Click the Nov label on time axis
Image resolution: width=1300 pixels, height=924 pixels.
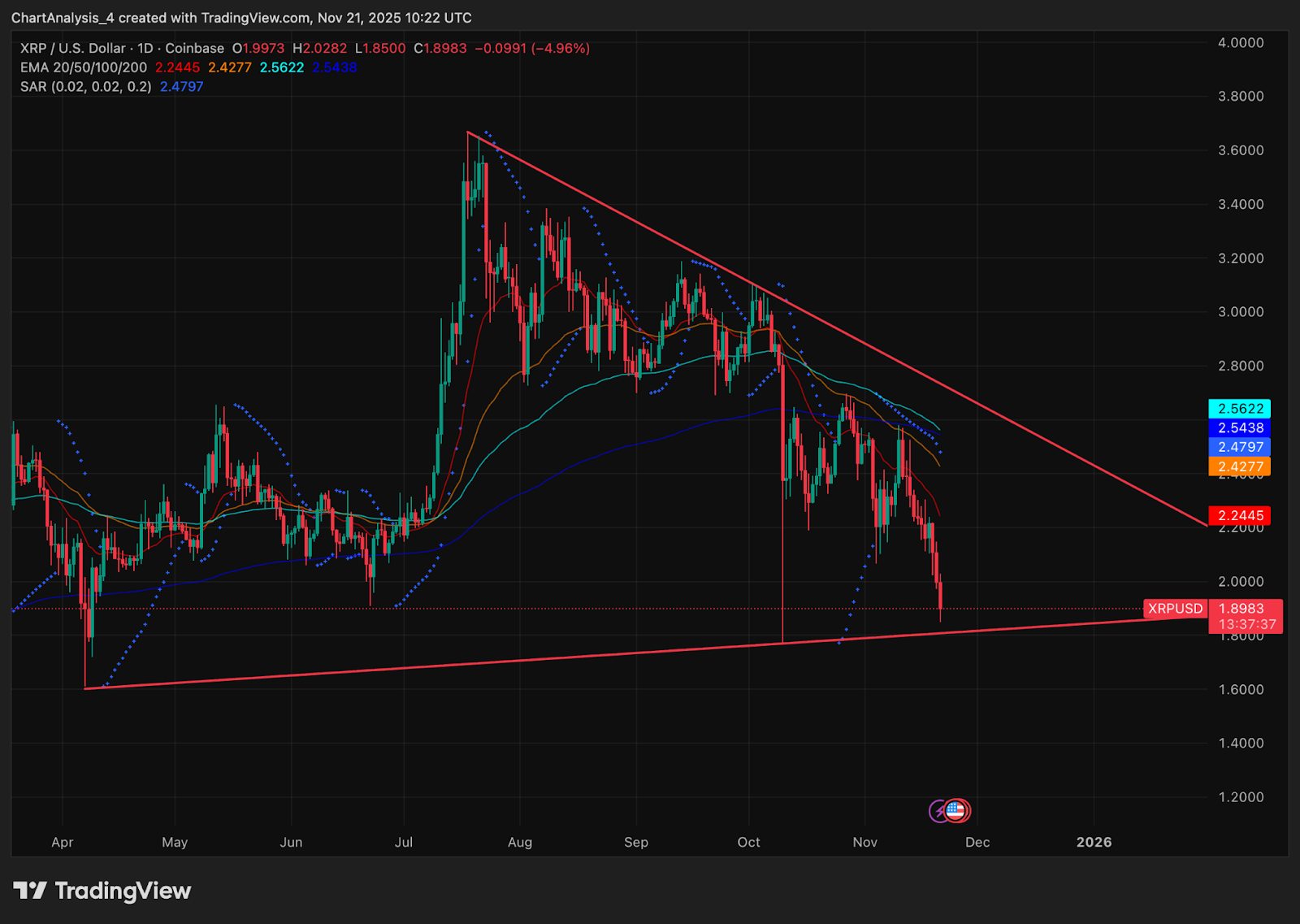[864, 842]
